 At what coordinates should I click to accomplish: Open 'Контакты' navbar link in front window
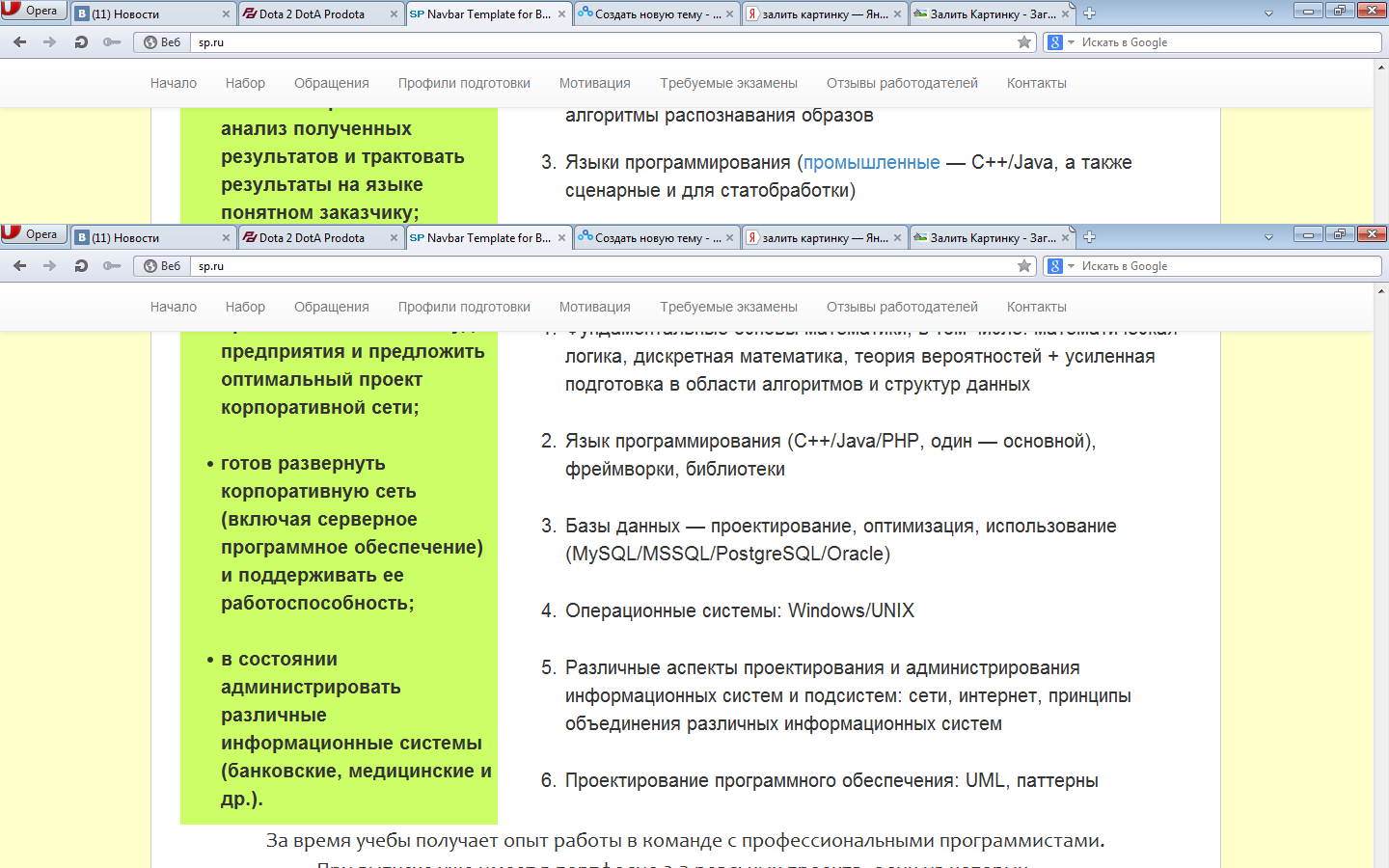1037,307
